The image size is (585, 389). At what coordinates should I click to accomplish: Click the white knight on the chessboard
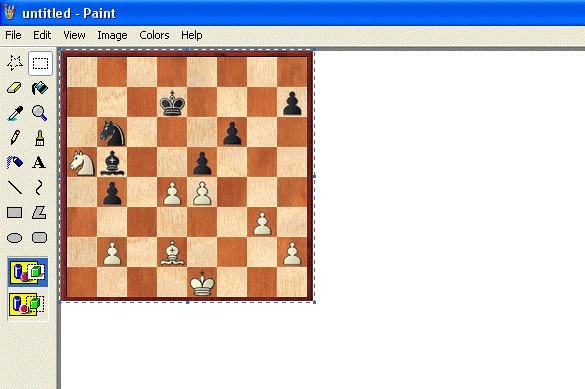pos(82,163)
